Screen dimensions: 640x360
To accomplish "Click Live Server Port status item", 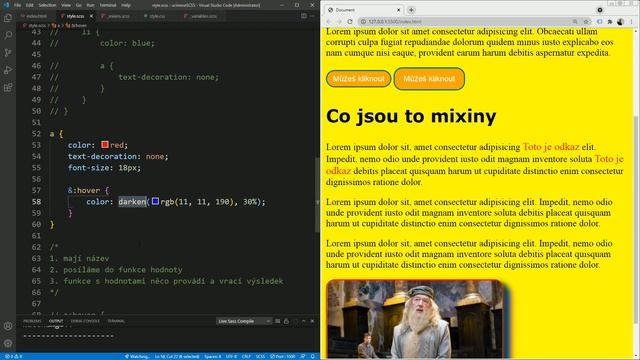I will (282, 356).
